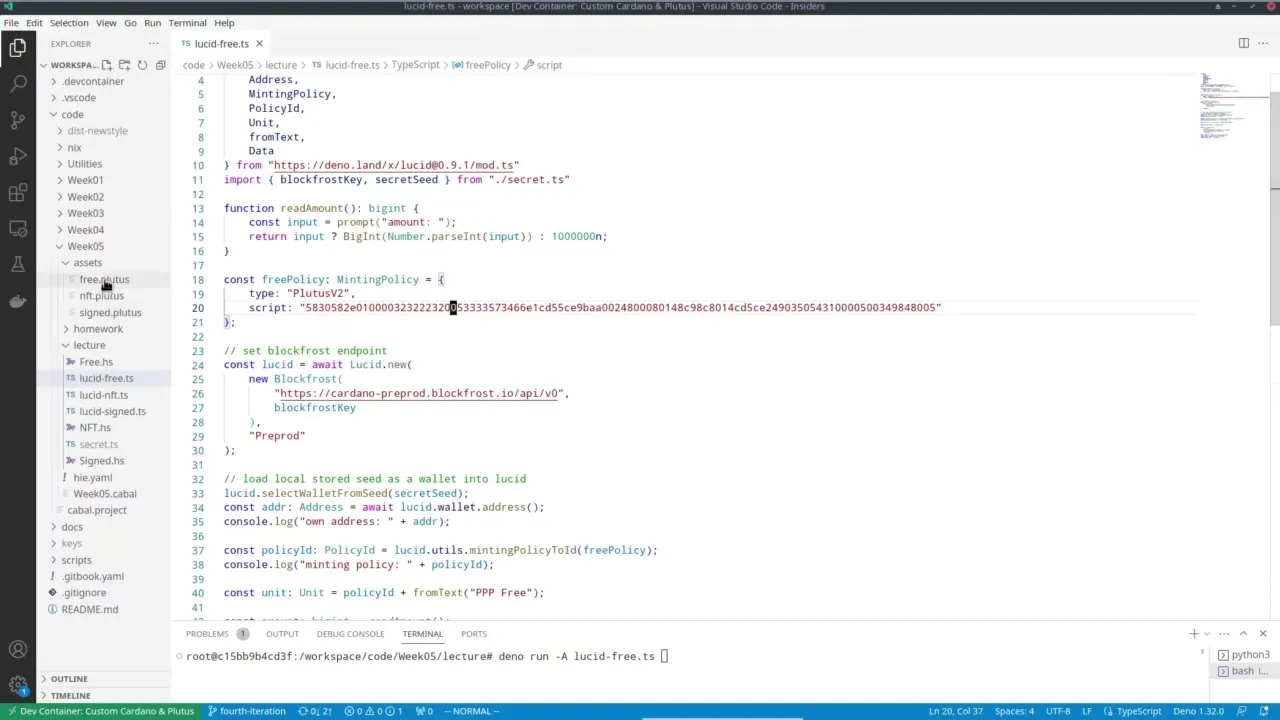Collapse all folders in Explorer
Viewport: 1280px width, 720px height.
pos(160,65)
